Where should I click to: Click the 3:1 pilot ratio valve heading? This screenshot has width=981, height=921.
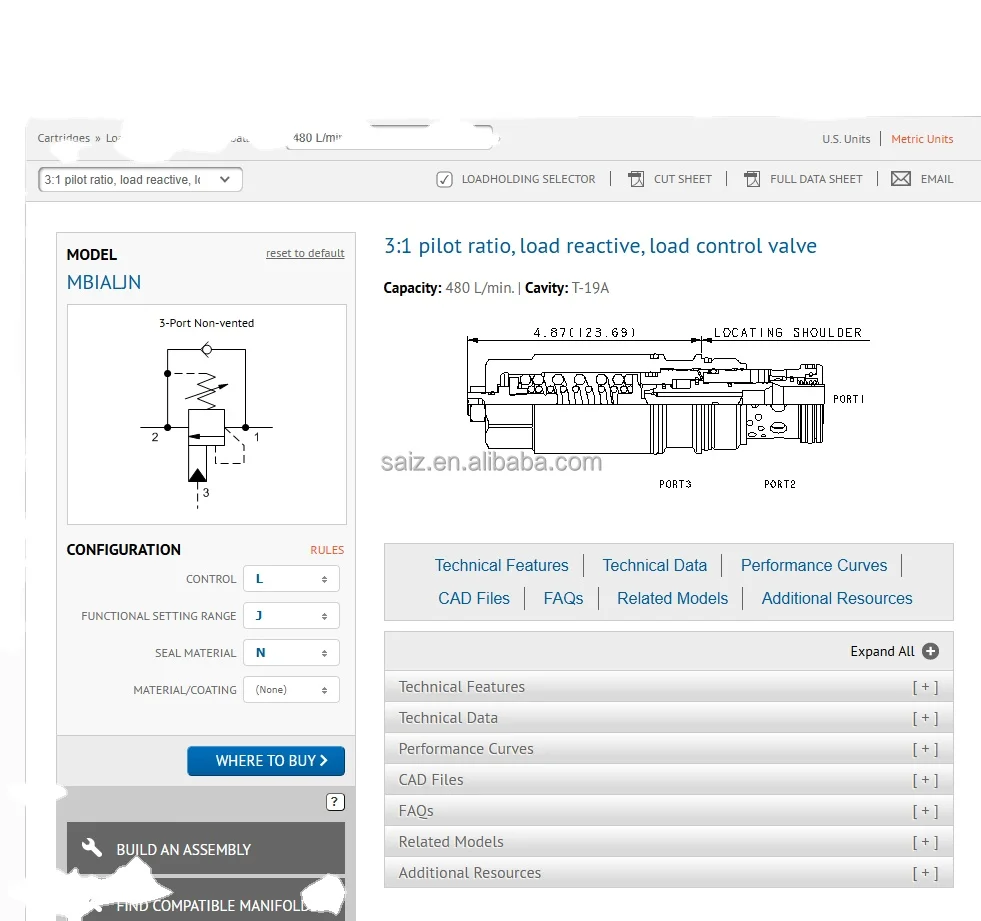point(600,247)
